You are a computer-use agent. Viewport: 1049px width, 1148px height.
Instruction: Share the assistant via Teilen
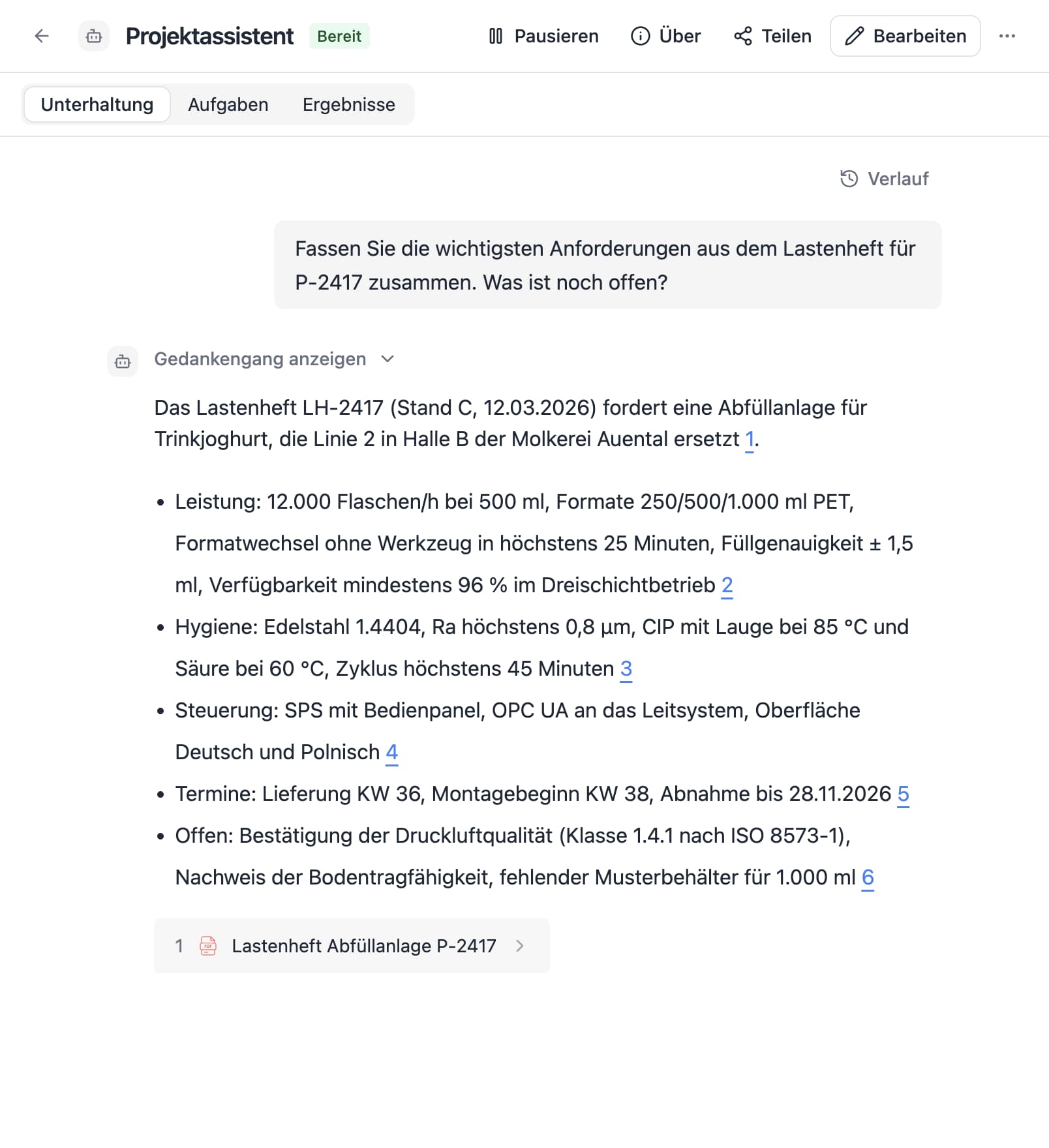(772, 36)
